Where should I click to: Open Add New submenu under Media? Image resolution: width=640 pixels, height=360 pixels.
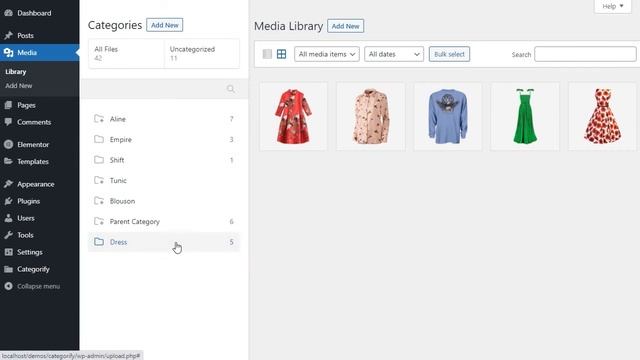[19, 86]
